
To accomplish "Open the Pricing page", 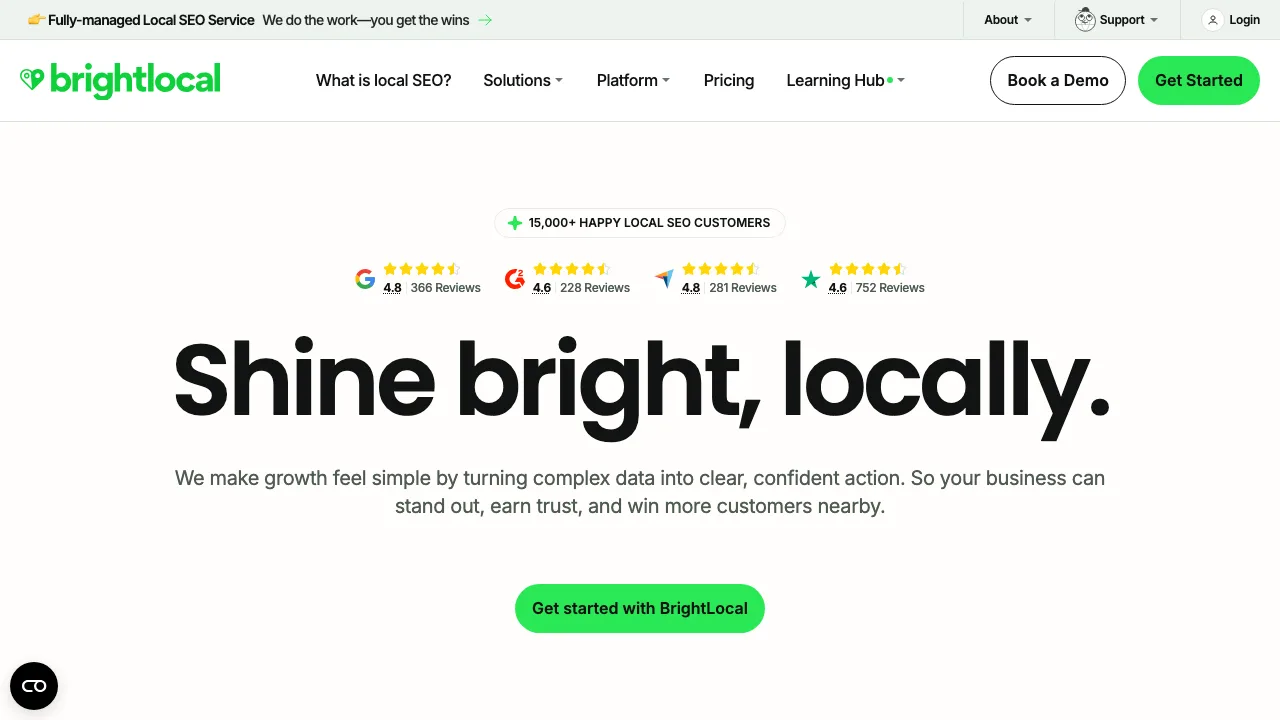I will click(729, 80).
